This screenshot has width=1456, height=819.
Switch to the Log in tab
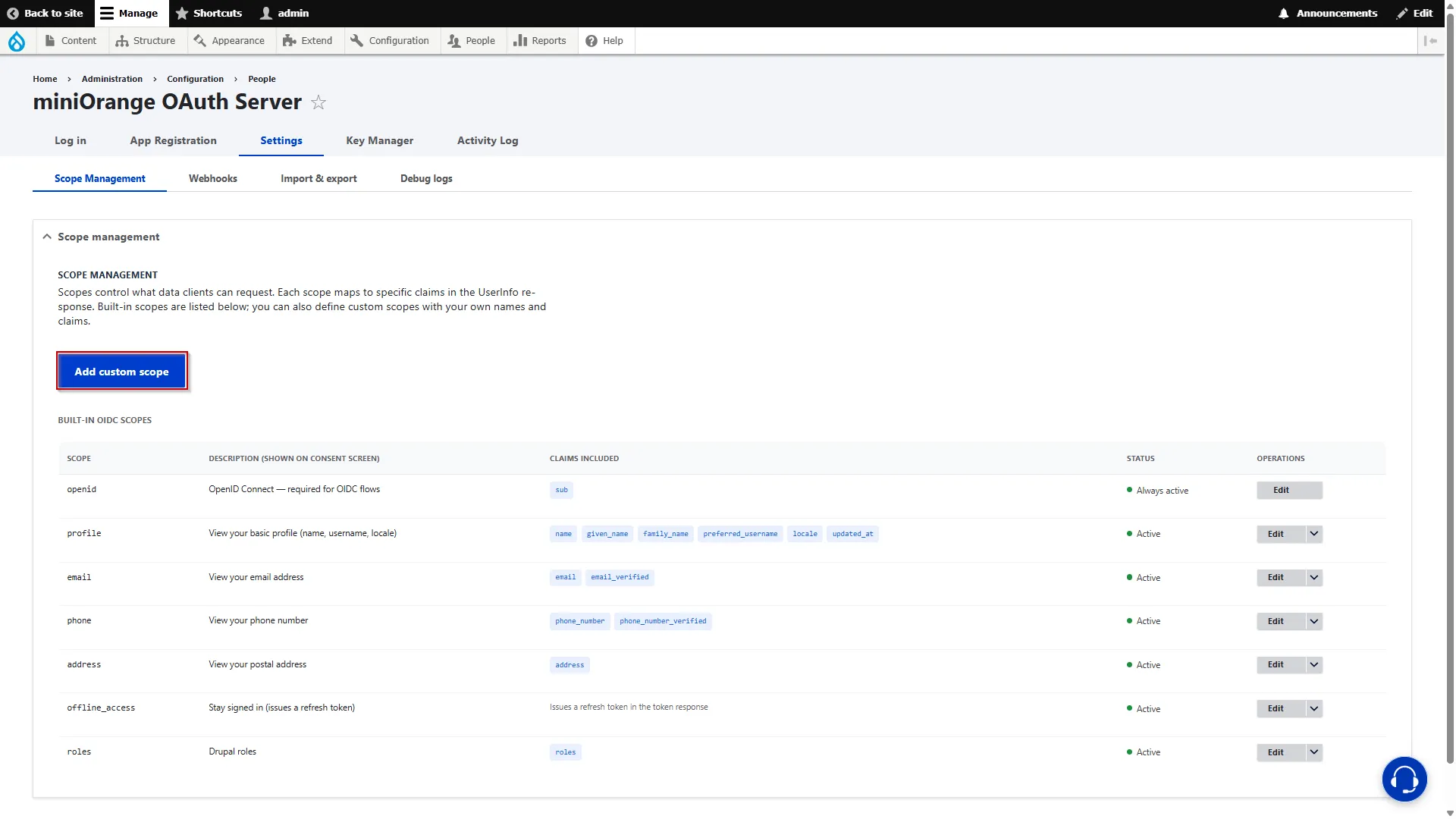pyautogui.click(x=71, y=140)
